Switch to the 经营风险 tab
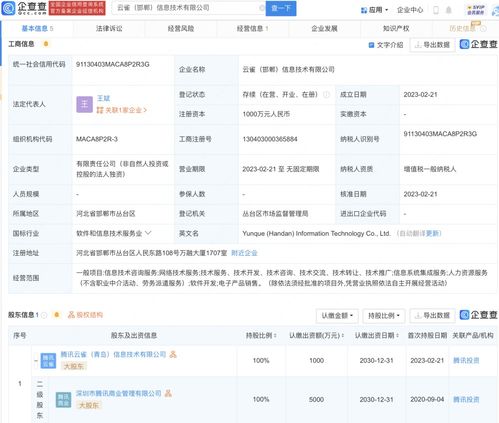 click(x=181, y=29)
